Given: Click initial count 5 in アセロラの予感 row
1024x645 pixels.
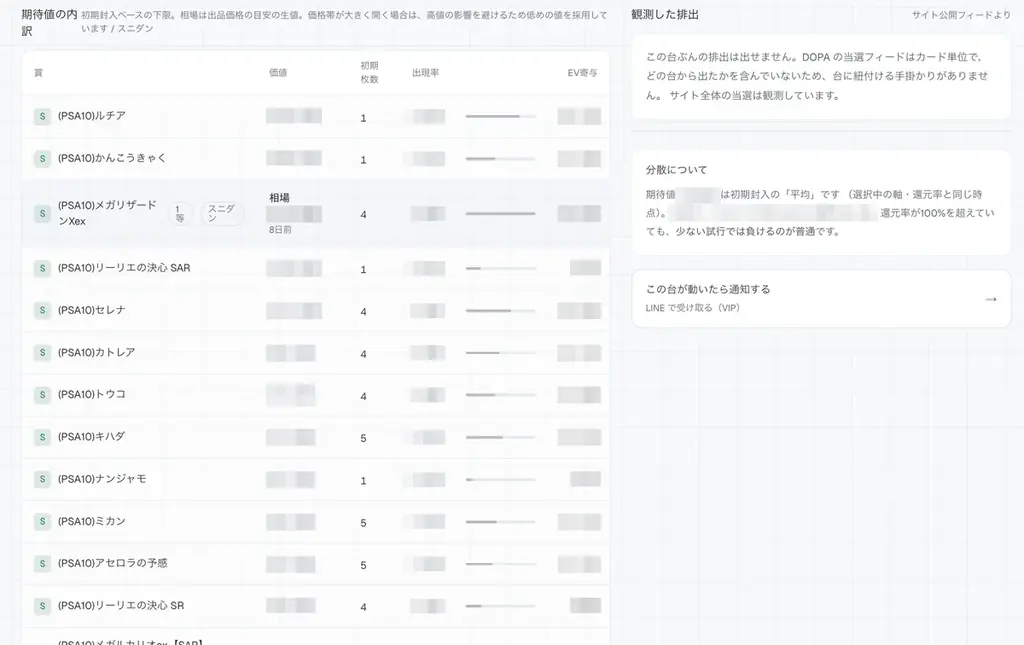Looking at the screenshot, I should [363, 565].
